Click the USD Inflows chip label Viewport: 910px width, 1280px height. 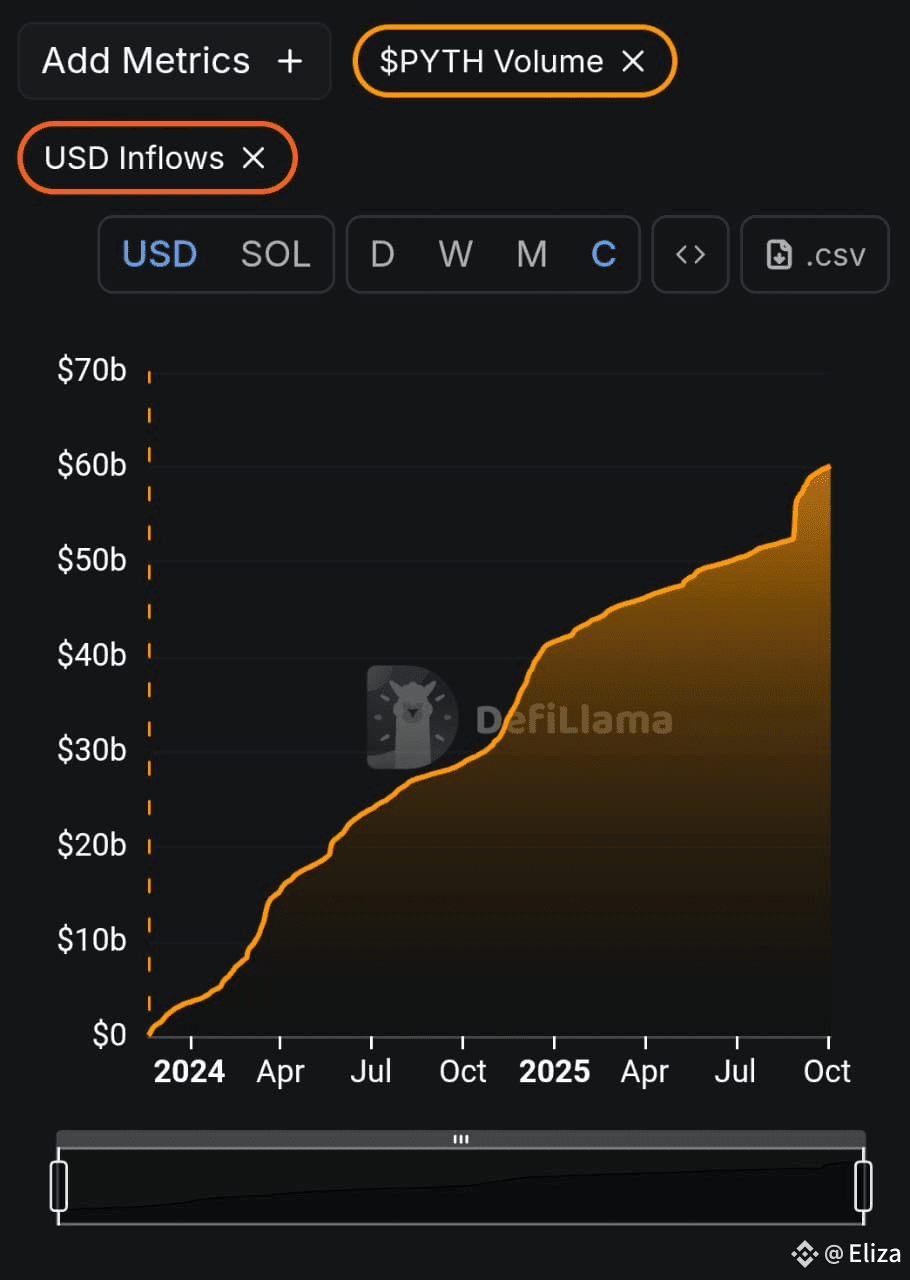tap(134, 158)
